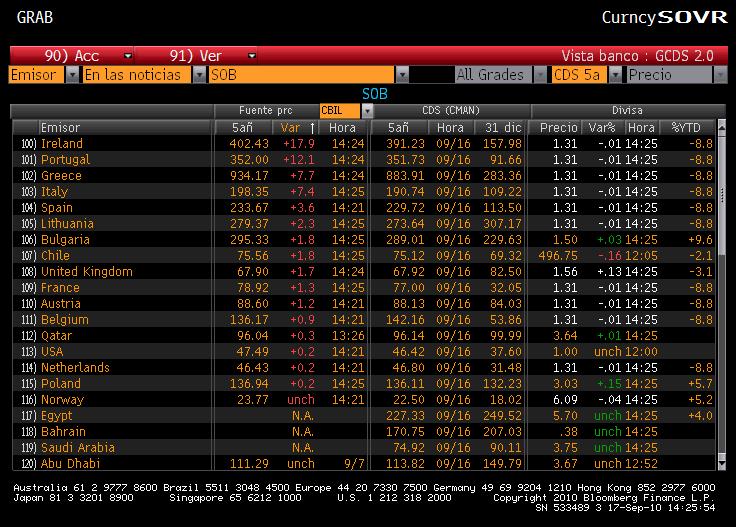Click the table scrollbar down arrow

pyautogui.click(x=722, y=464)
